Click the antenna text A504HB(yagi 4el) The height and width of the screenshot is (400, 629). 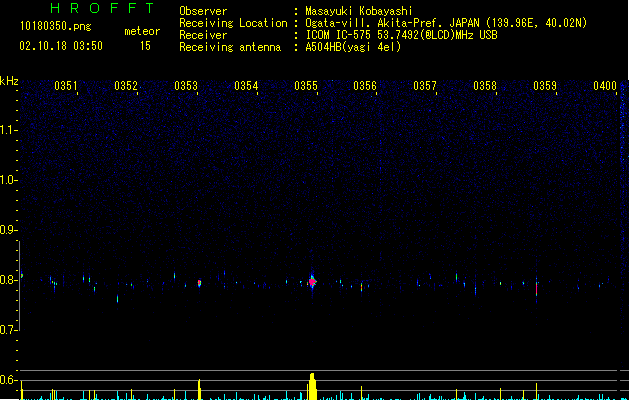click(353, 47)
